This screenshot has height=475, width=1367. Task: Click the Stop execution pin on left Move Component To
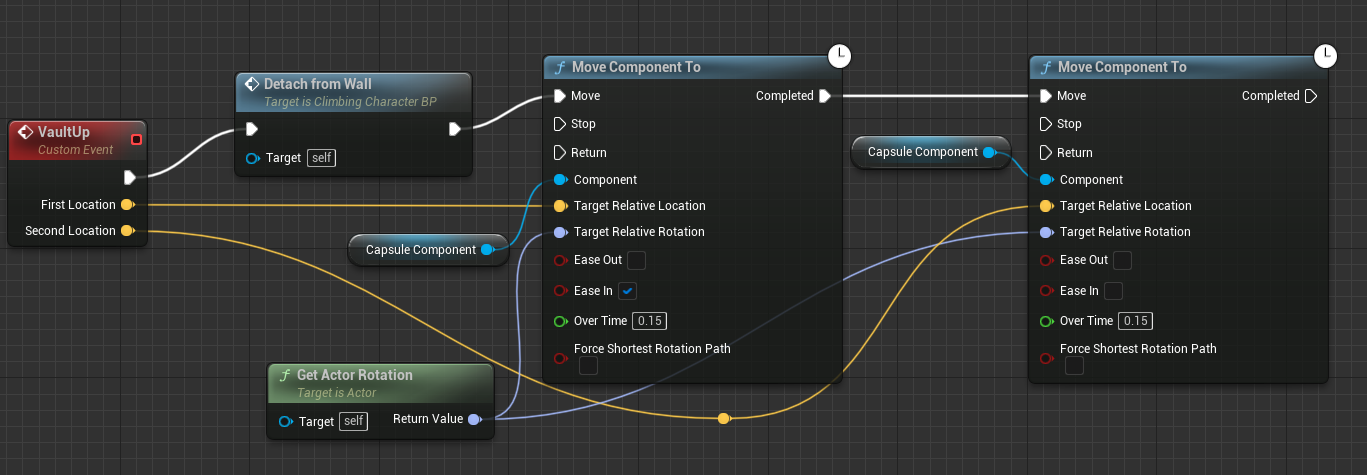coord(560,124)
